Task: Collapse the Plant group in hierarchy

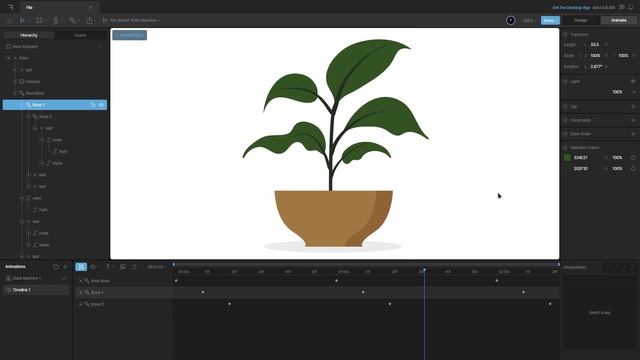Action: click(9, 58)
